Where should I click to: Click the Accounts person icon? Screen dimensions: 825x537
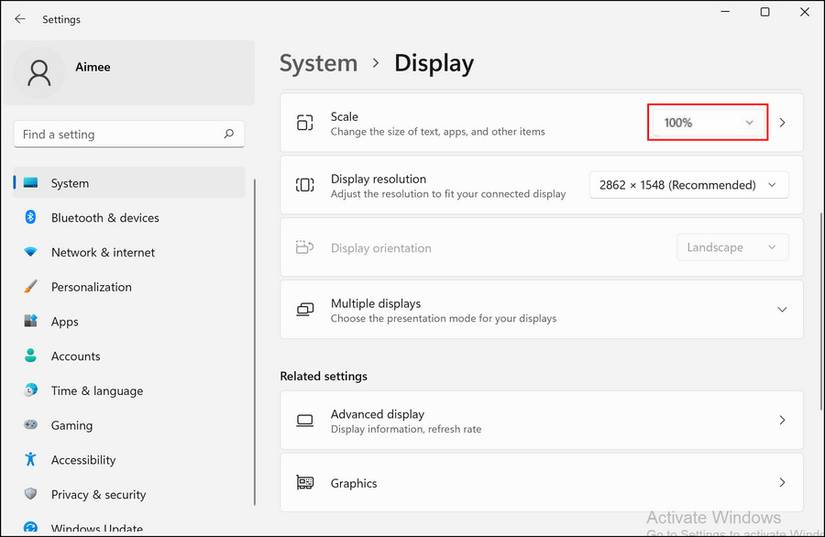coord(31,356)
